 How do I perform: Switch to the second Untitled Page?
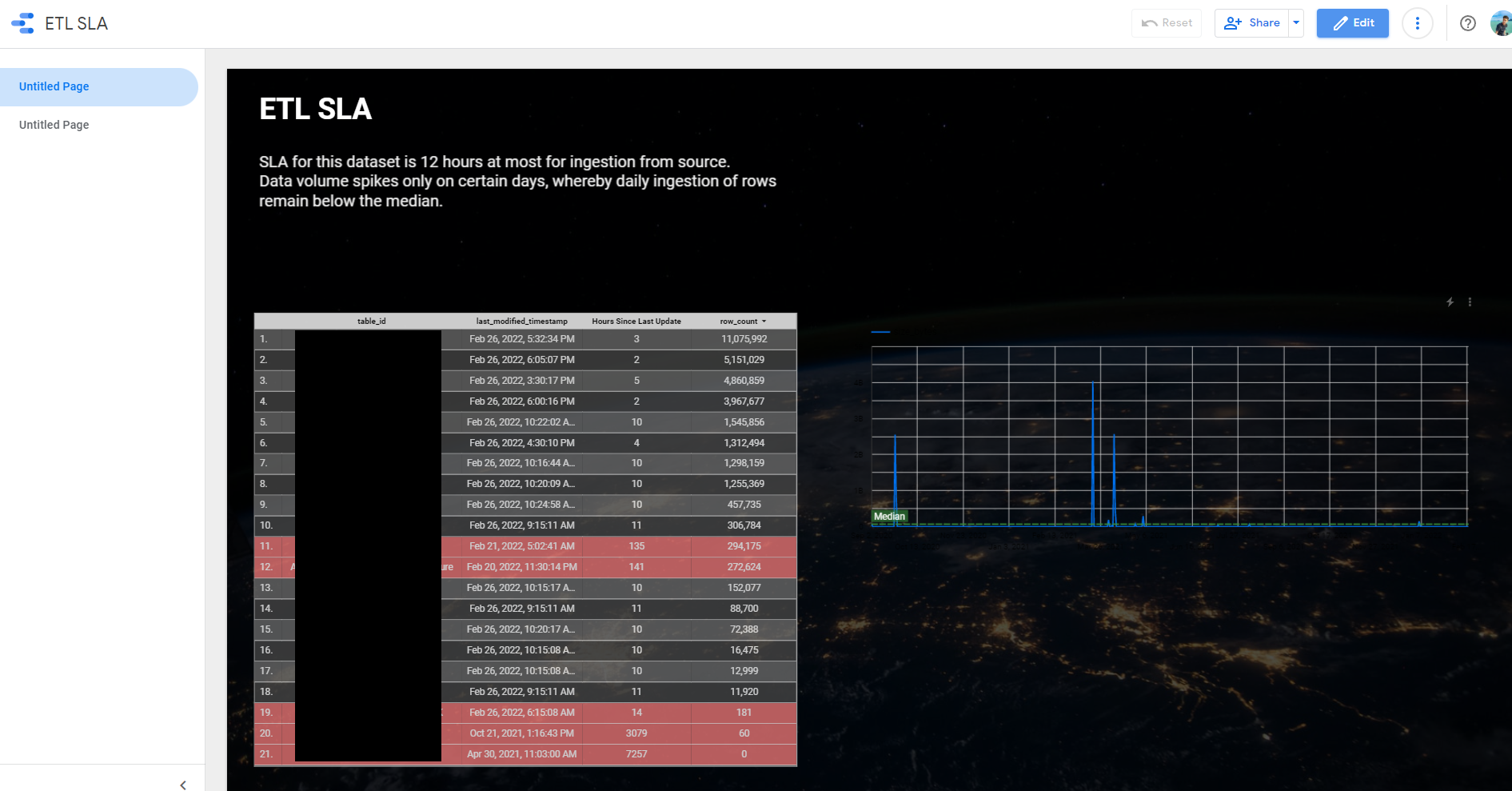[x=54, y=125]
